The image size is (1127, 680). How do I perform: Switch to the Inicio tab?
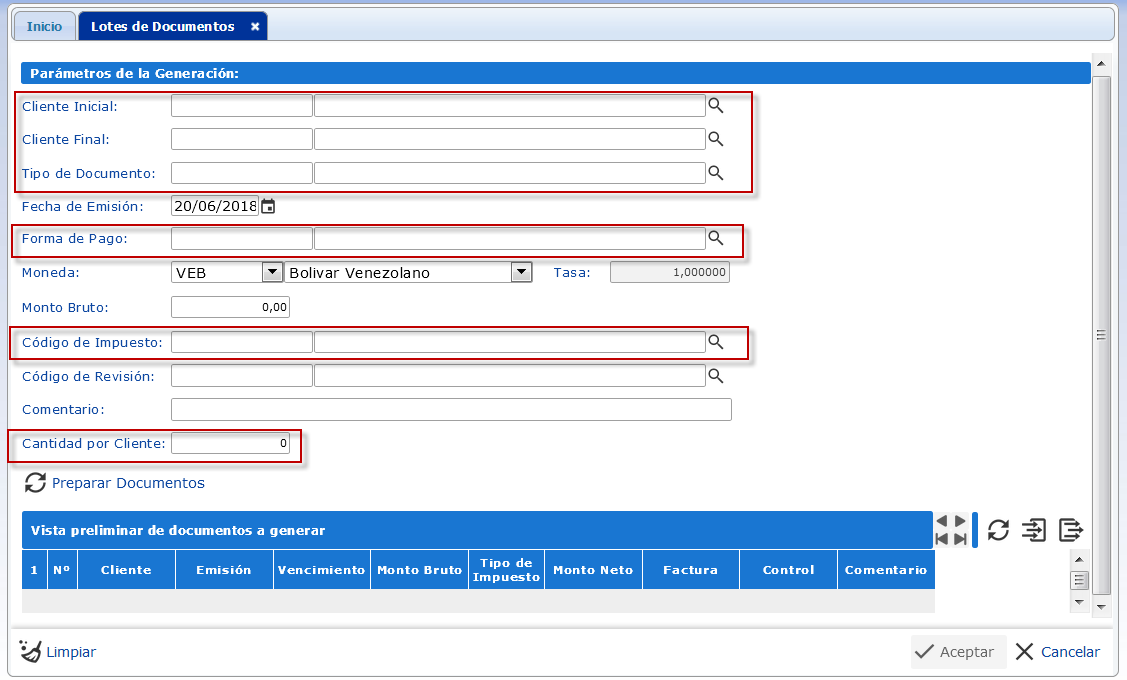44,27
